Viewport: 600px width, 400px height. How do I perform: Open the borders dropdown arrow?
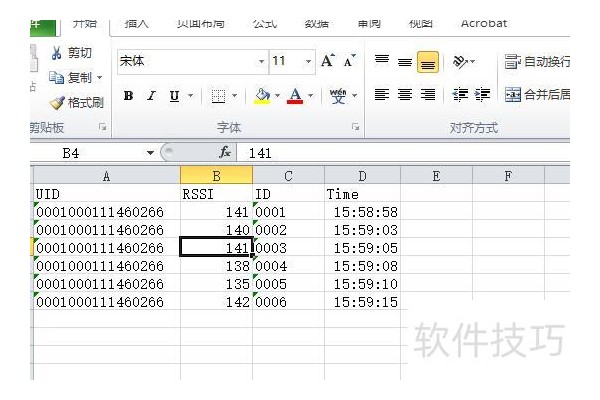(235, 96)
